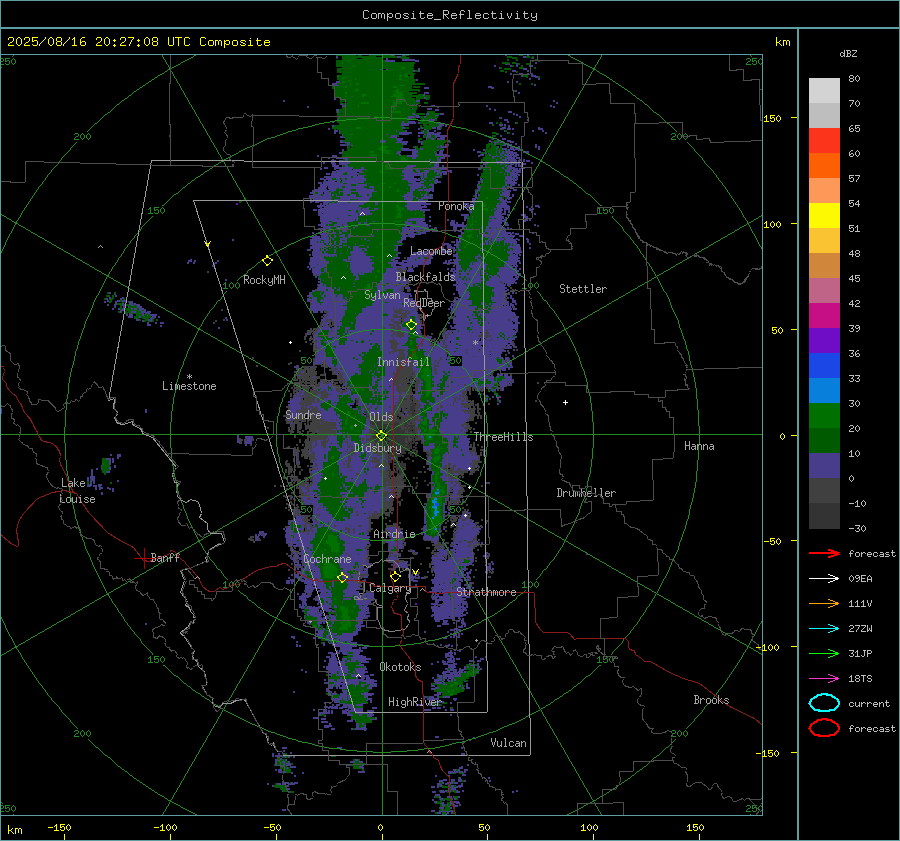Click the red cross marker at Banff
The width and height of the screenshot is (900, 841).
[x=143, y=558]
